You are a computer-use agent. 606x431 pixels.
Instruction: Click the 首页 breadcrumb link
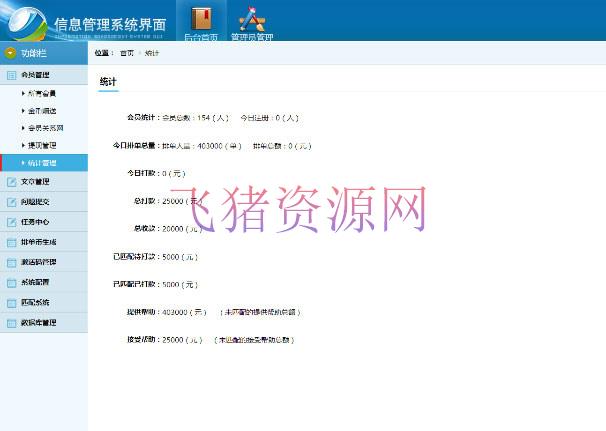click(x=126, y=52)
